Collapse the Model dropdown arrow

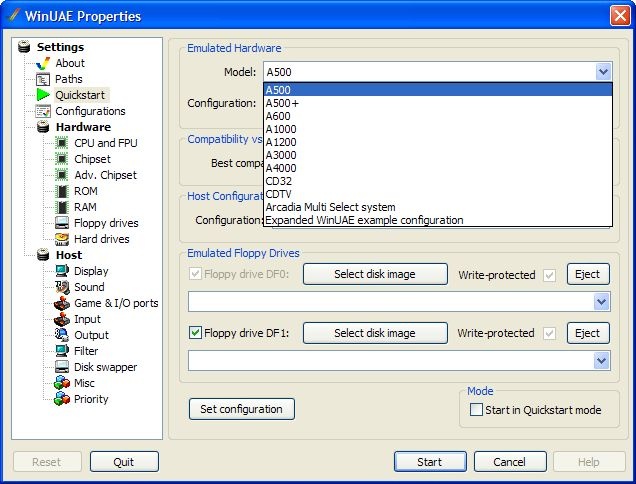pyautogui.click(x=602, y=72)
